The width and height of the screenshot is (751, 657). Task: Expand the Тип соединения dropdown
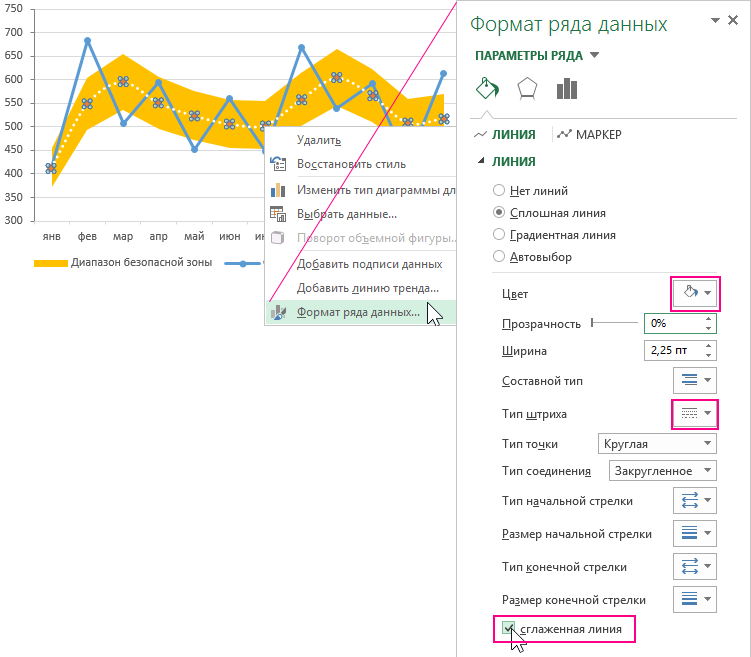662,471
